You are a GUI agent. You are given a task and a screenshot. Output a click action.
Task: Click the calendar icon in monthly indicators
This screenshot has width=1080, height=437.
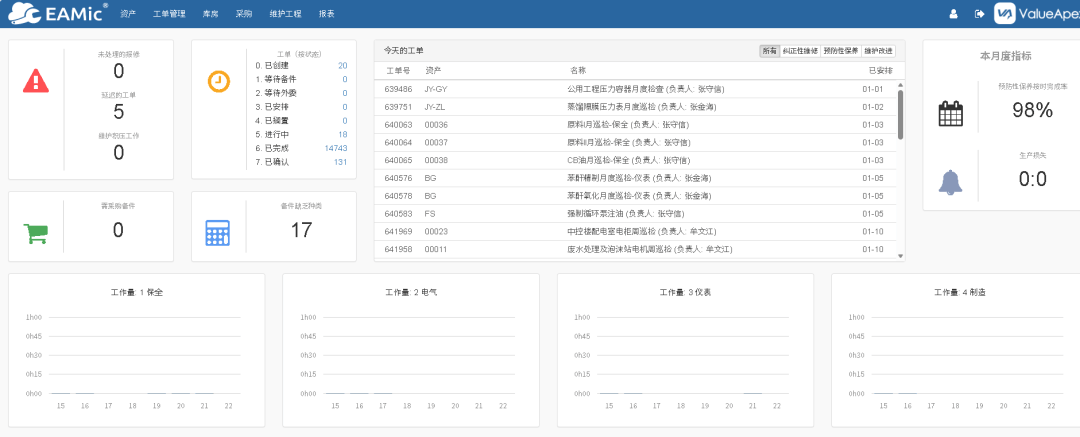point(950,114)
